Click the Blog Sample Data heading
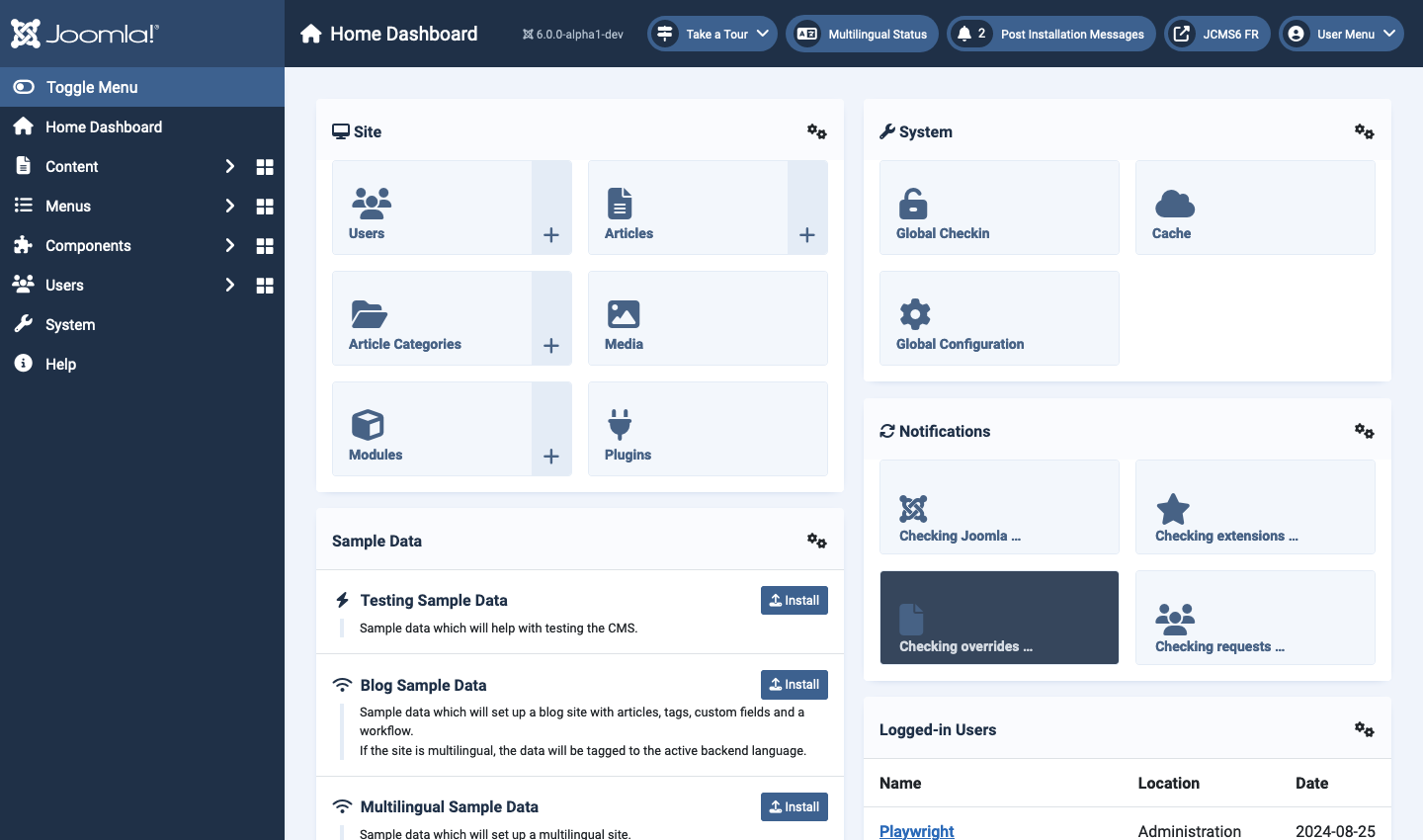 tap(423, 685)
